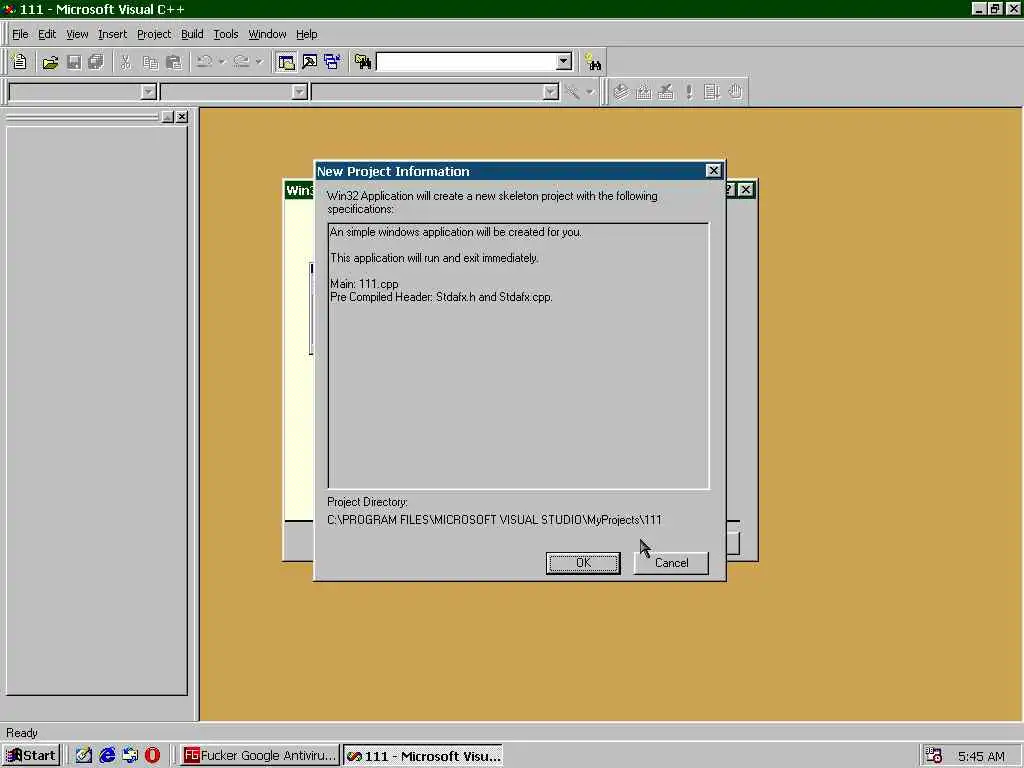This screenshot has width=1024, height=768.
Task: Click the Save icon in toolbar
Action: (x=74, y=62)
